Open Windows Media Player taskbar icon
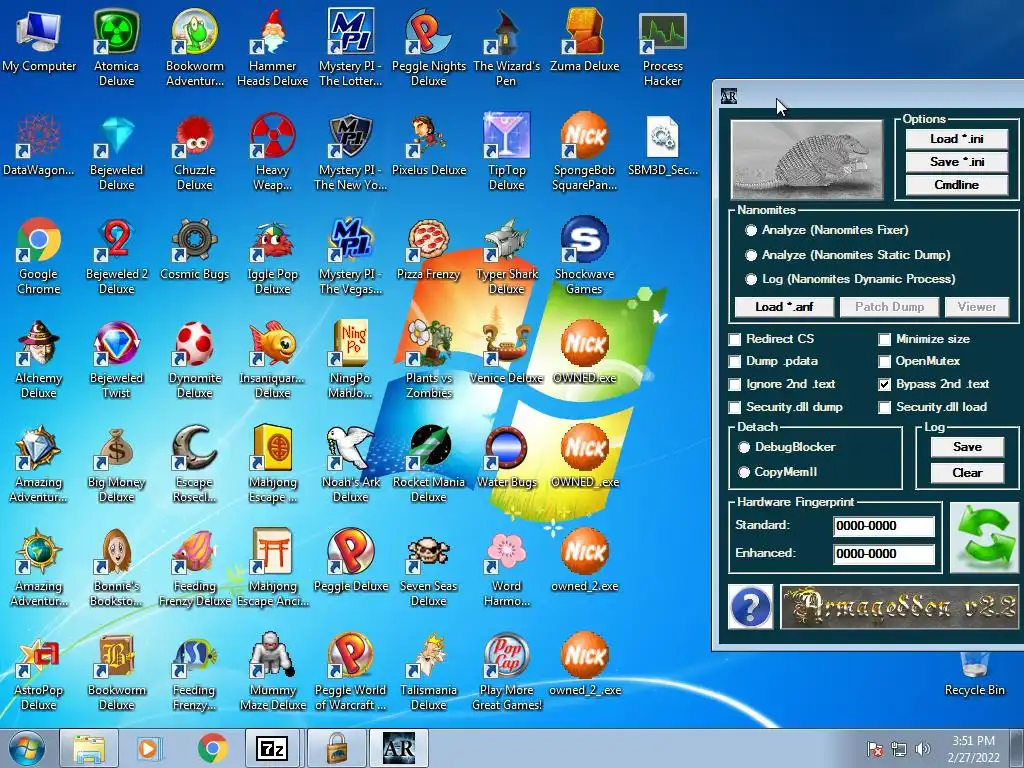Image resolution: width=1024 pixels, height=768 pixels. coord(149,748)
